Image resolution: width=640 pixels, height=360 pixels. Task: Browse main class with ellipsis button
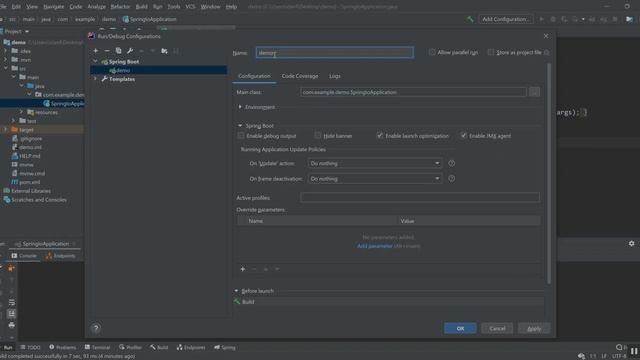tap(534, 92)
